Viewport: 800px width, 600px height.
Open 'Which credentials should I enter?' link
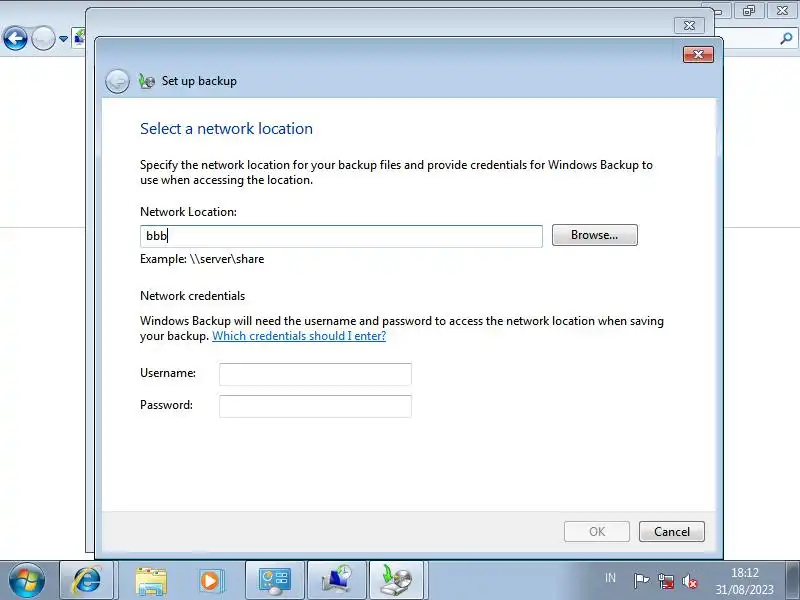[x=299, y=336]
